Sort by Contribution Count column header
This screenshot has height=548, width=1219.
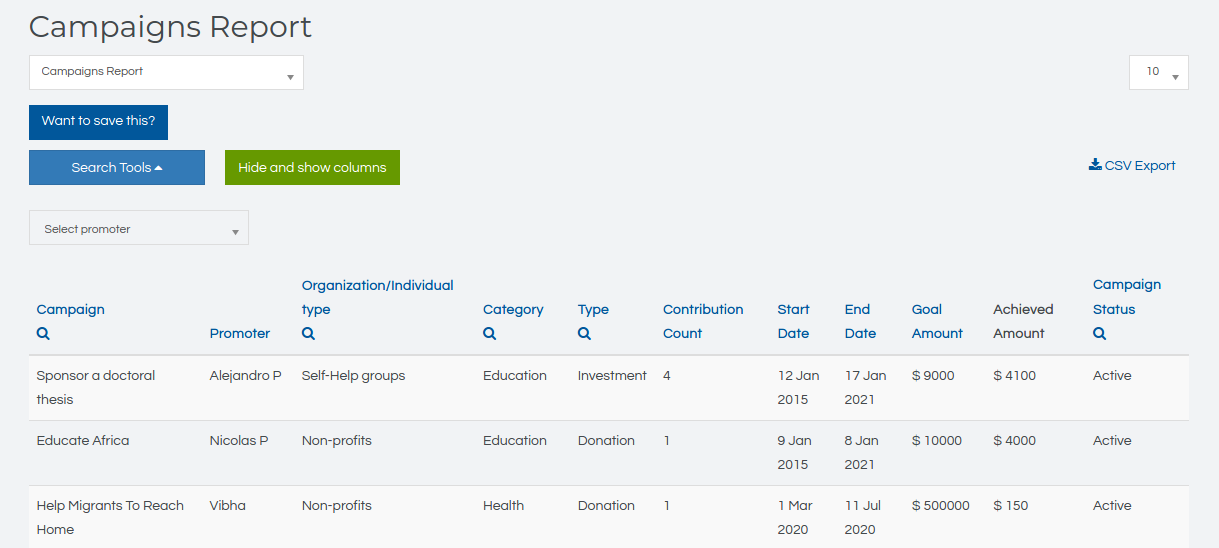click(x=702, y=321)
